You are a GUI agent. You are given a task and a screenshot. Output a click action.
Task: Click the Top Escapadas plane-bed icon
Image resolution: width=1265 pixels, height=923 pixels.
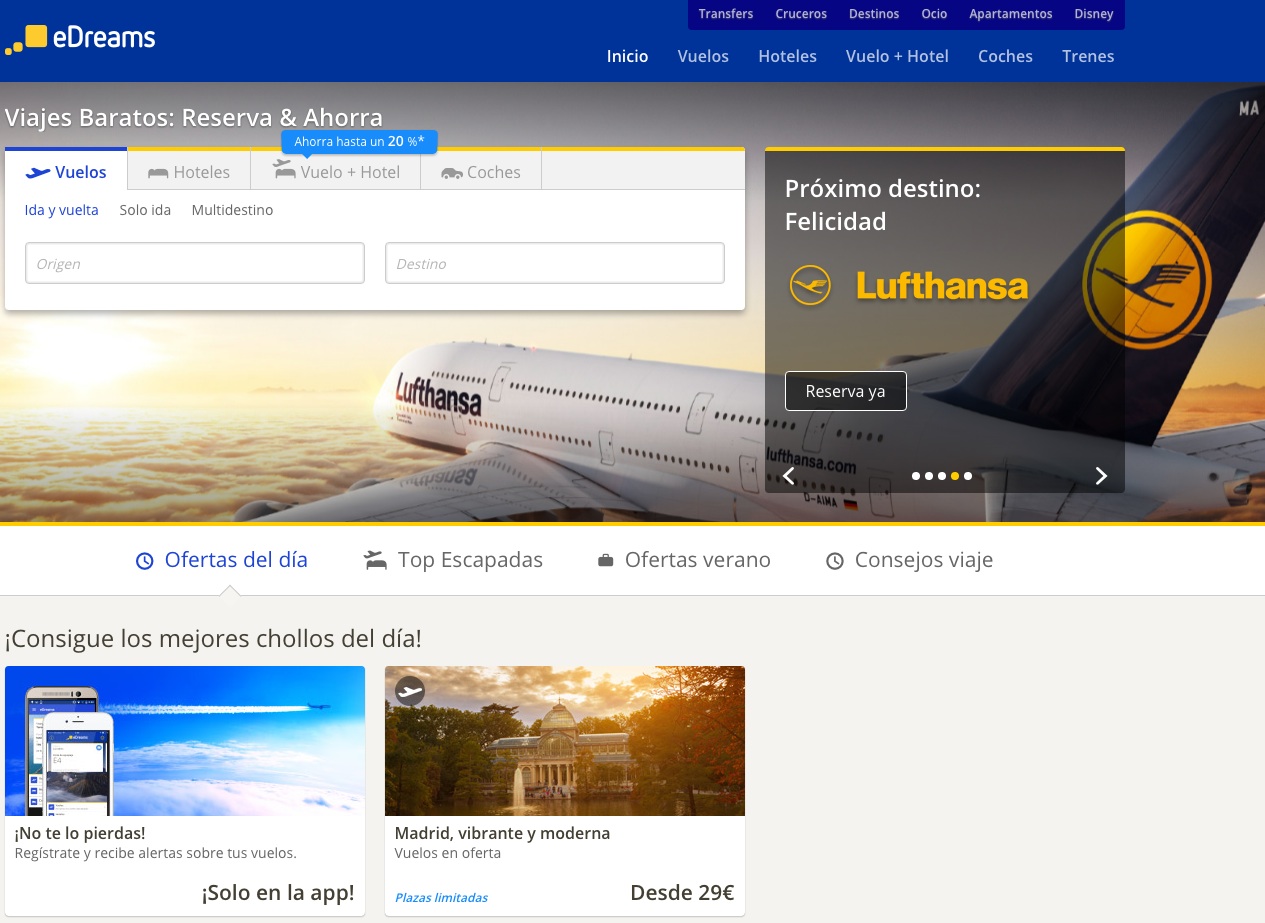tap(375, 560)
